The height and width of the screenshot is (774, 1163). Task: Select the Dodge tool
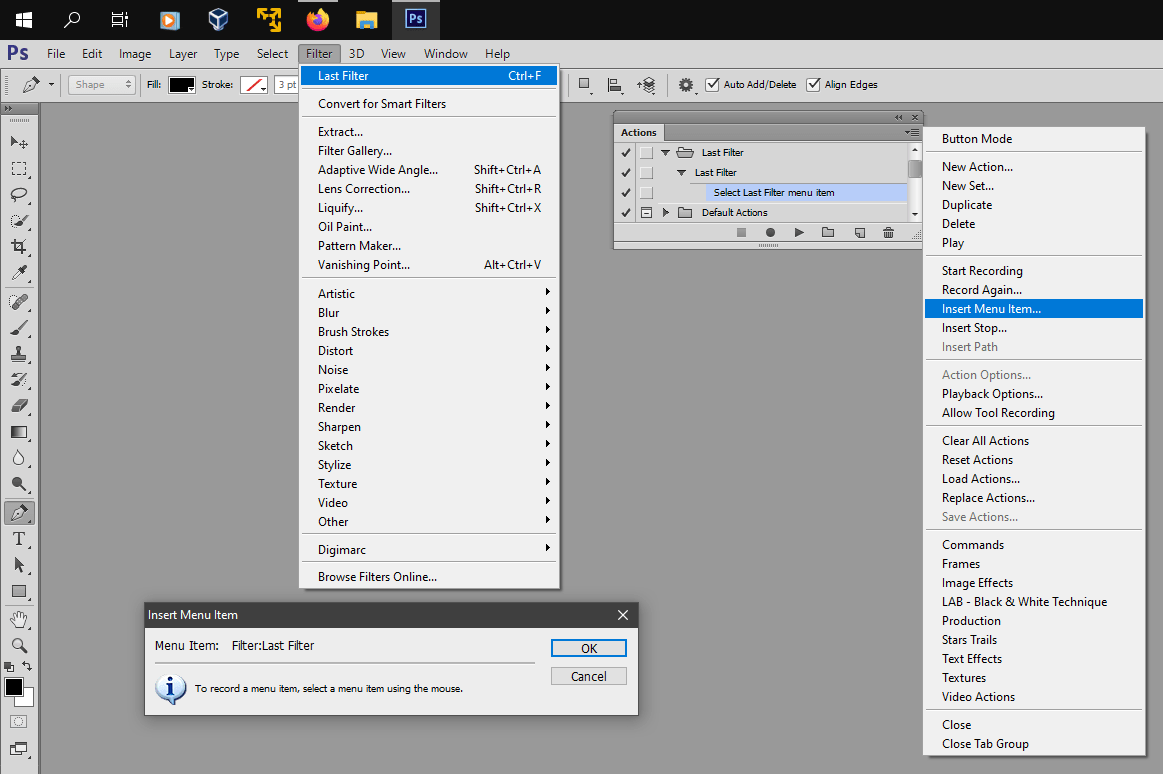19,485
